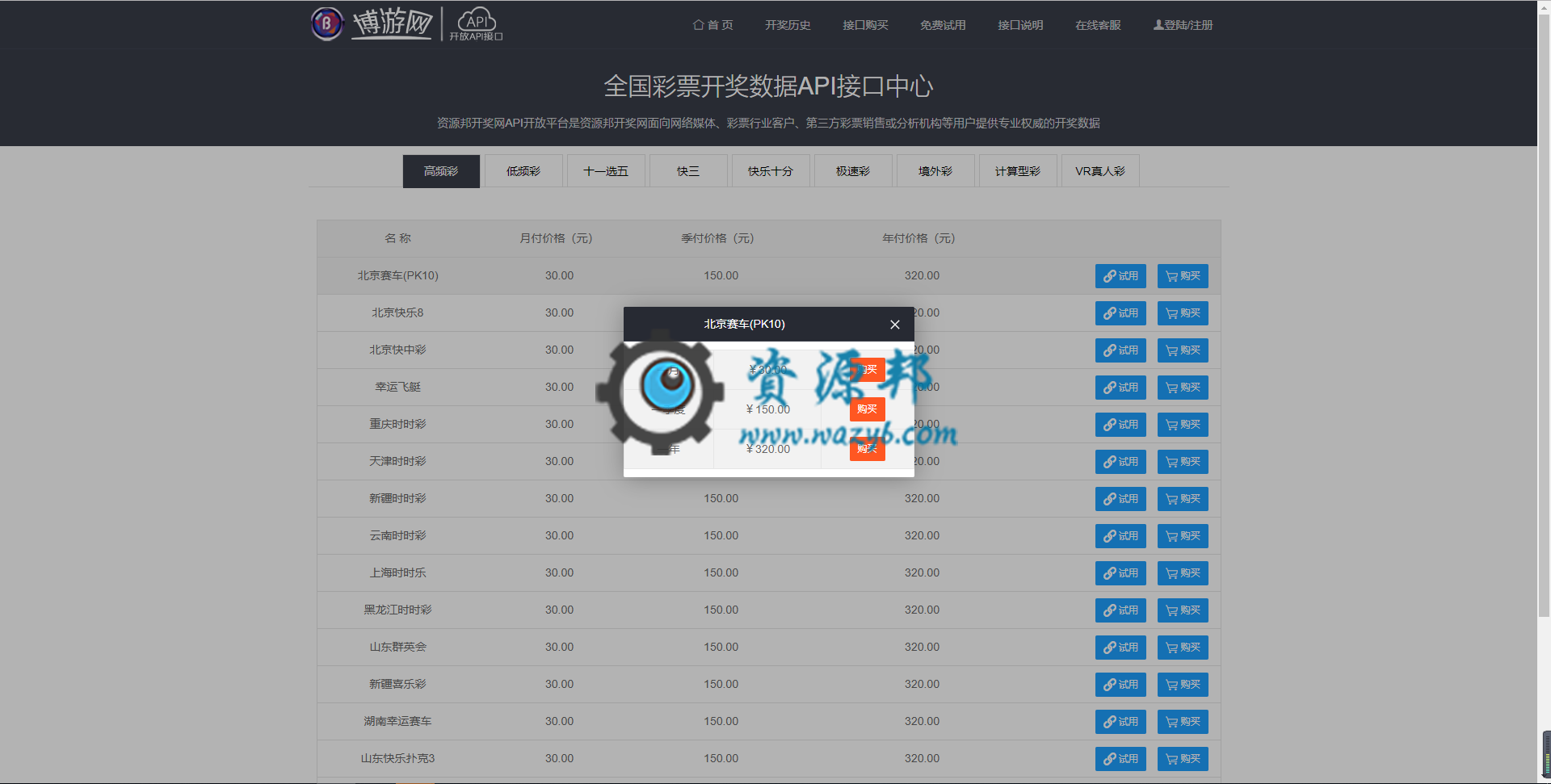The image size is (1551, 784).
Task: Click 登陆/注册 login link
Action: pos(1183,25)
